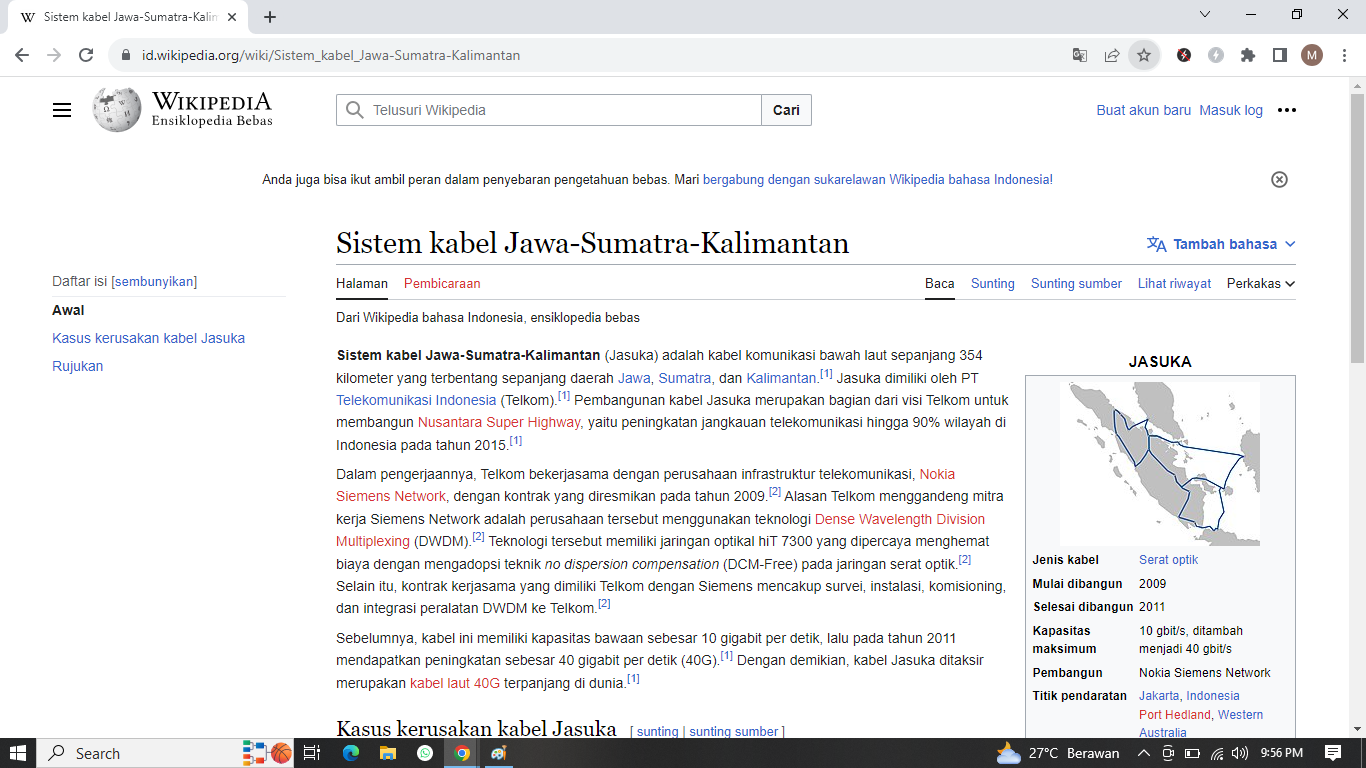Image resolution: width=1366 pixels, height=768 pixels.
Task: Open the Sunting tab
Action: 993,283
